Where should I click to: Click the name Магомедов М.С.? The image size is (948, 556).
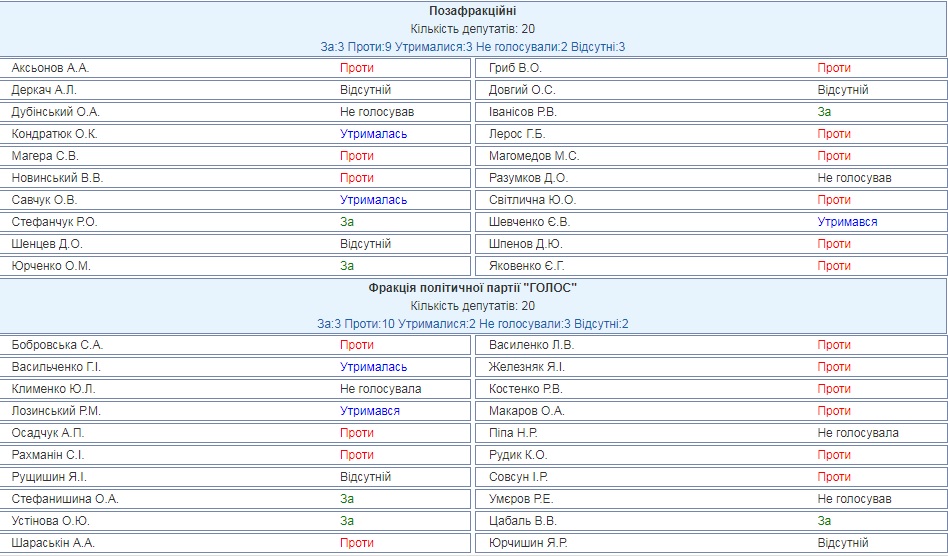pyautogui.click(x=534, y=156)
